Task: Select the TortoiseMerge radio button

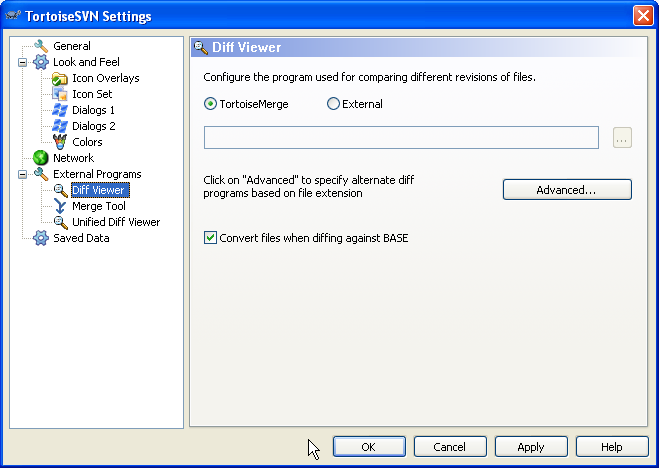Action: click(x=210, y=104)
